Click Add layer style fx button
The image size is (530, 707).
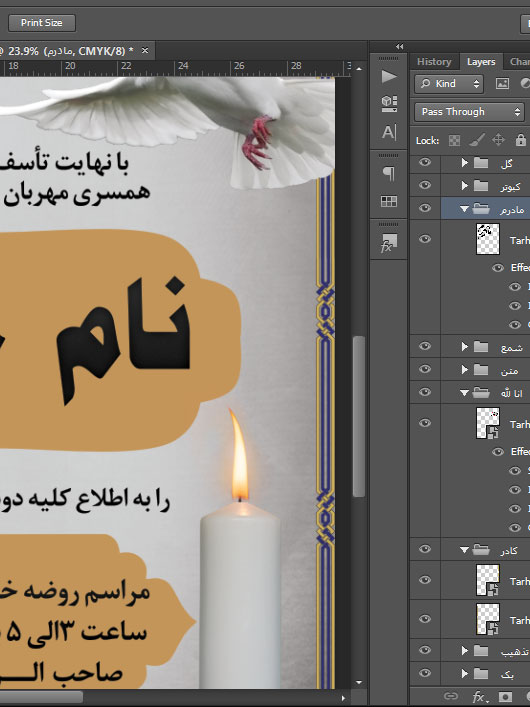[479, 697]
